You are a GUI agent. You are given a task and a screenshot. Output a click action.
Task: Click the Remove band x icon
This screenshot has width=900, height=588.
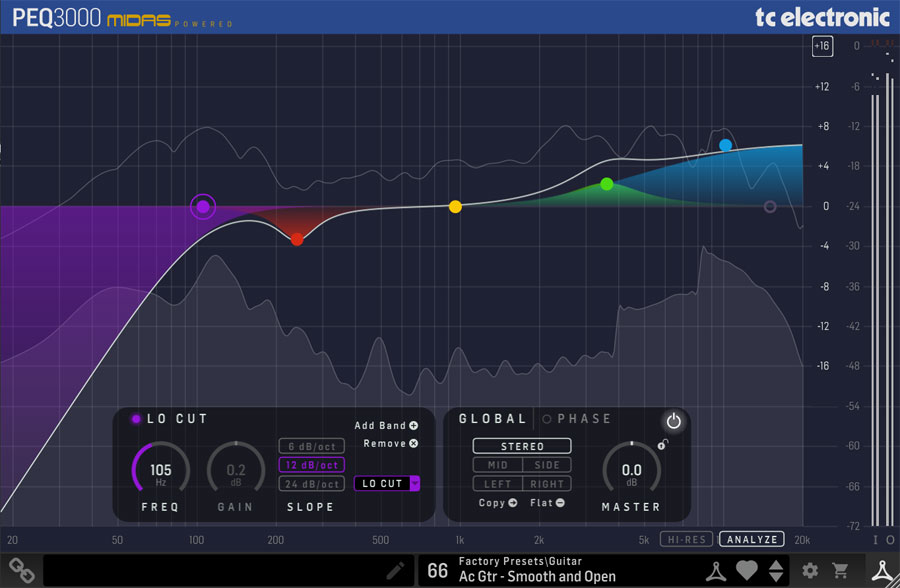[x=413, y=443]
